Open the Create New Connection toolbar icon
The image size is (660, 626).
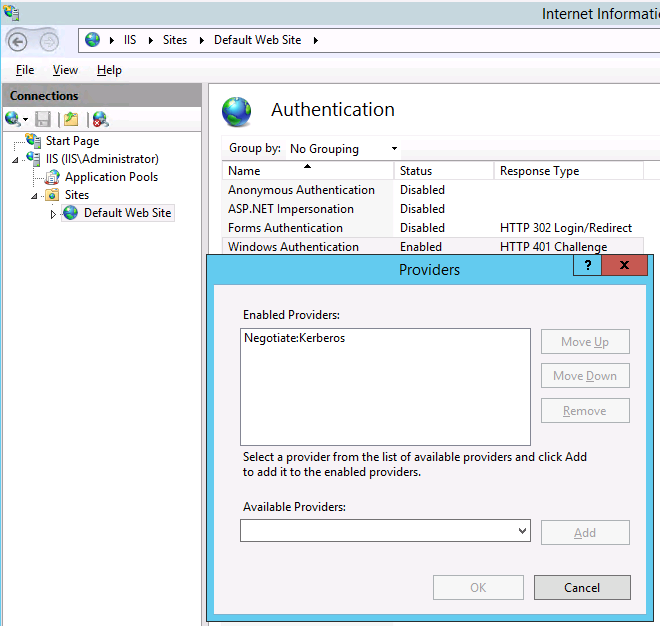[x=13, y=119]
